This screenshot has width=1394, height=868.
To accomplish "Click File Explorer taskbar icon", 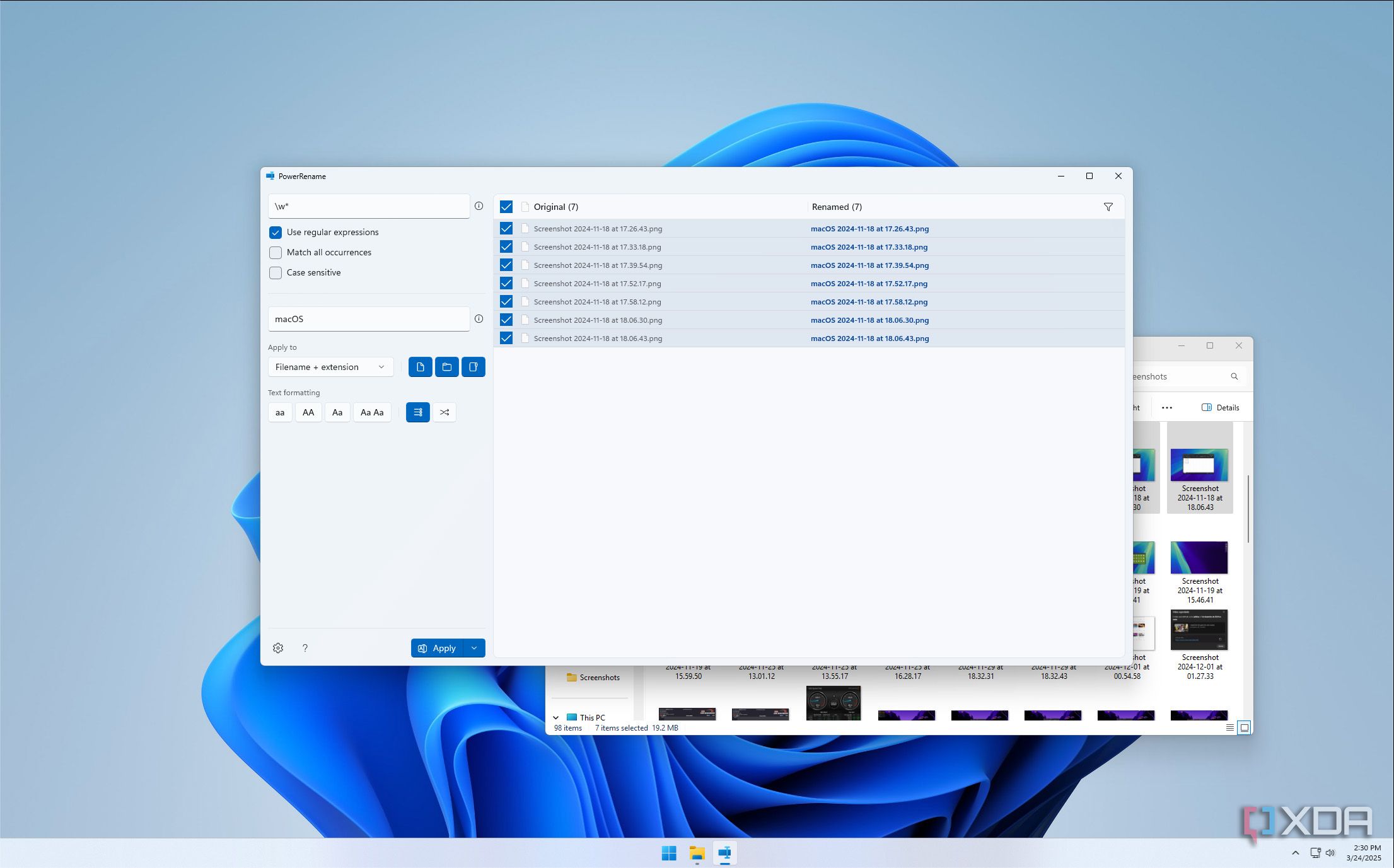I will [697, 854].
